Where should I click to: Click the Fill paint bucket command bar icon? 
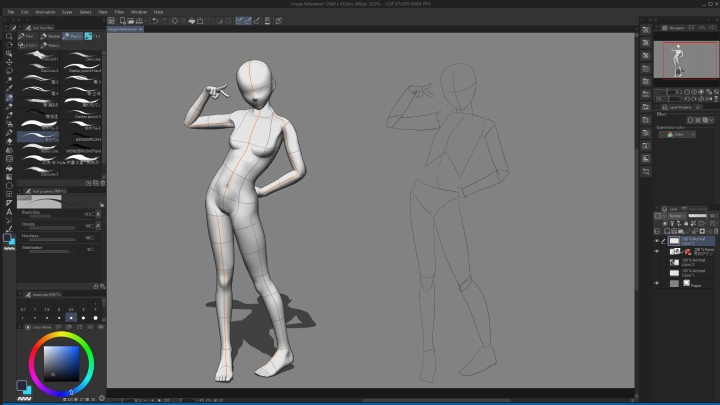tap(191, 21)
